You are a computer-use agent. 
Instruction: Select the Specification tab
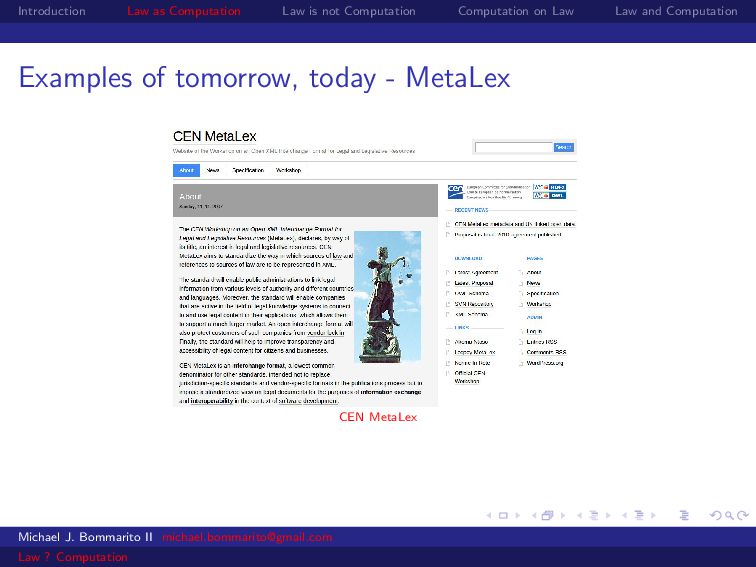(x=248, y=170)
